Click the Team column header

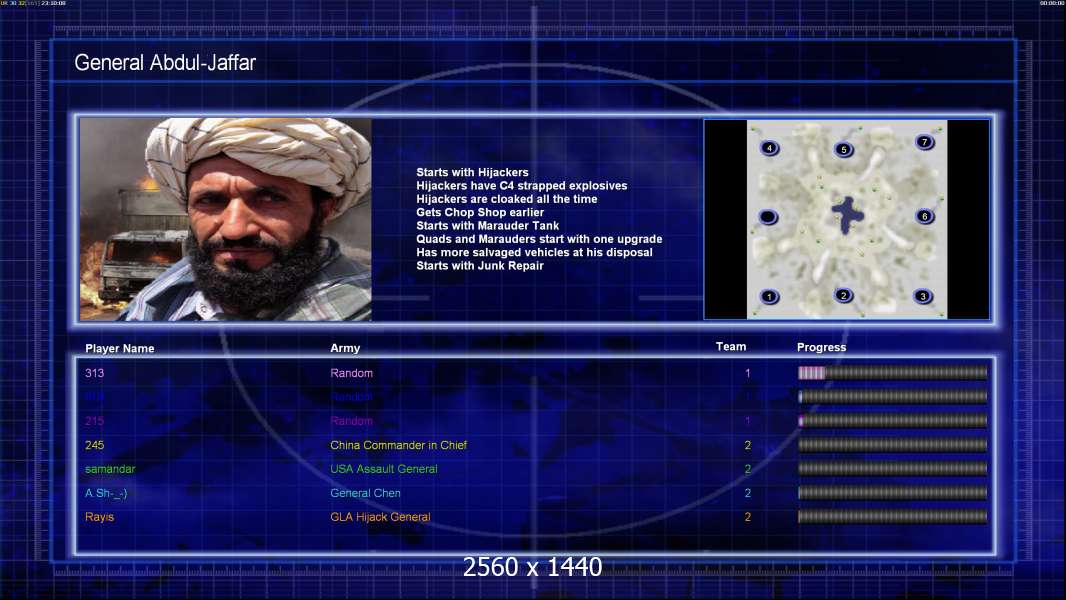[731, 347]
